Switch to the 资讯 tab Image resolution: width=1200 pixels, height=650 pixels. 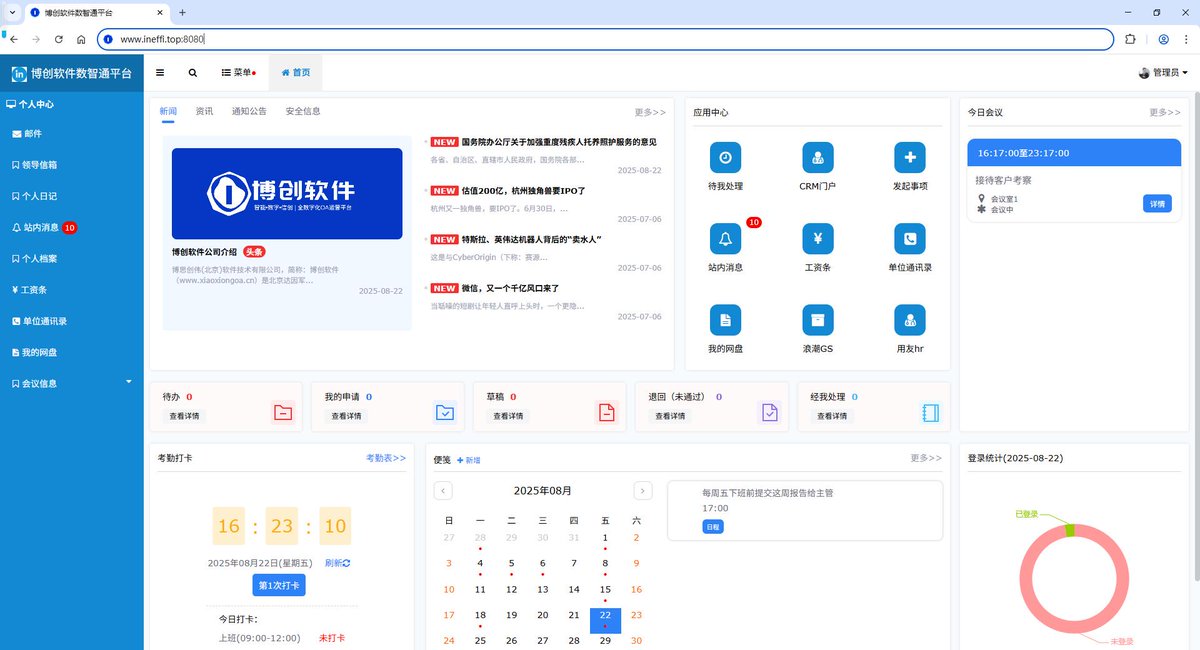pyautogui.click(x=204, y=111)
